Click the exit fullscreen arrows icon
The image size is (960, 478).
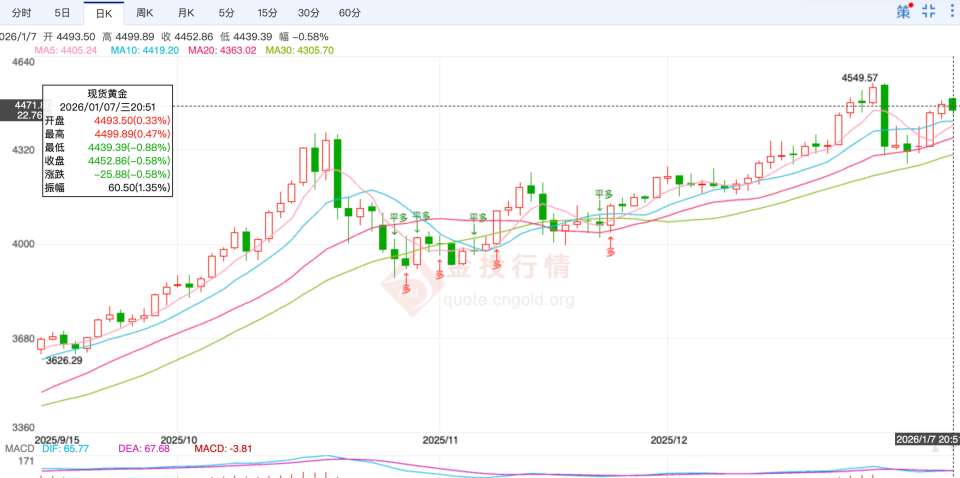coord(929,11)
